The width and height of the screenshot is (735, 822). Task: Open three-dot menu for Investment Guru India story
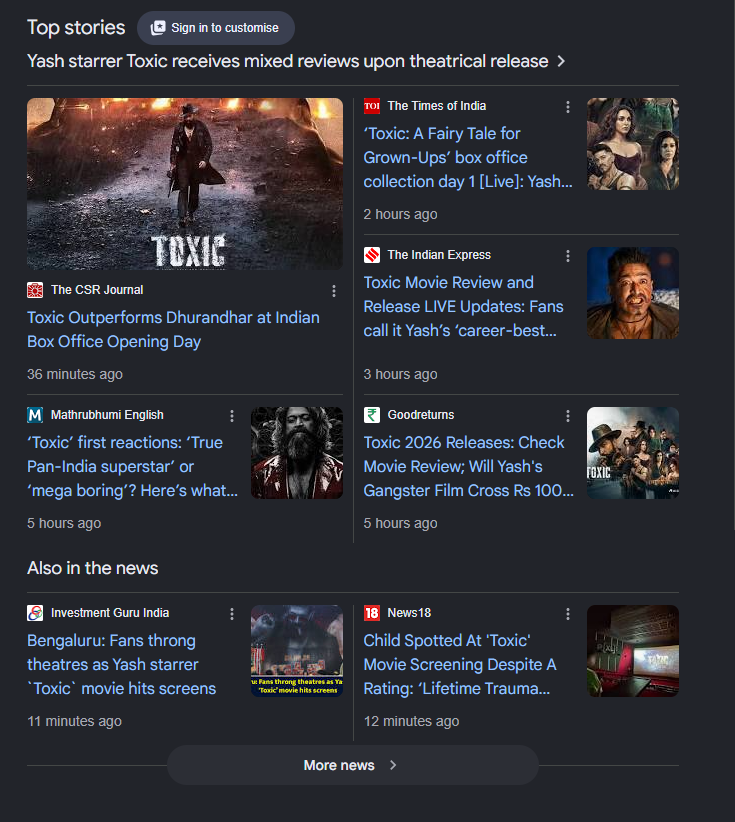[232, 614]
